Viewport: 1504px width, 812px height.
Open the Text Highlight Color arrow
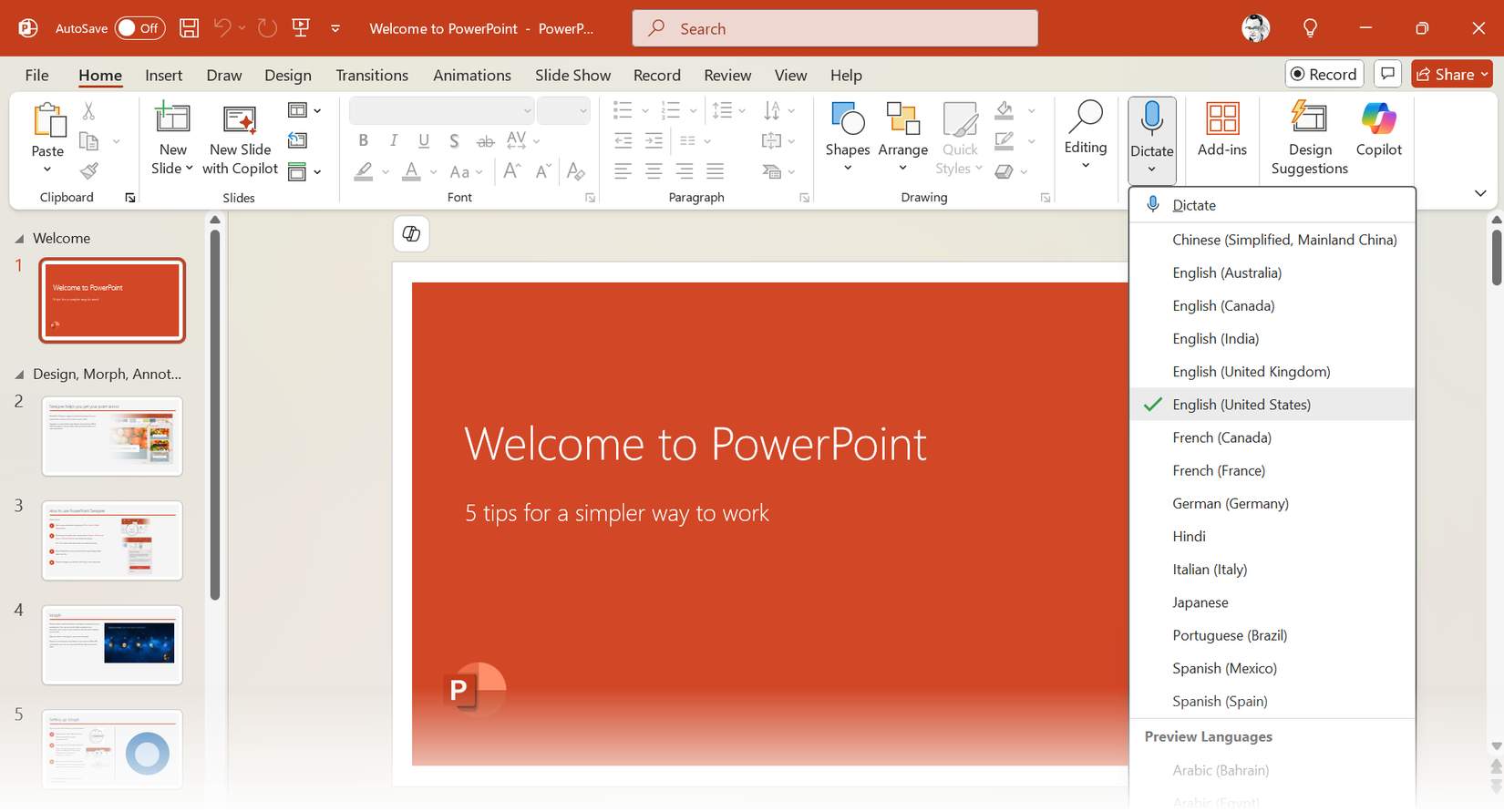(x=386, y=171)
